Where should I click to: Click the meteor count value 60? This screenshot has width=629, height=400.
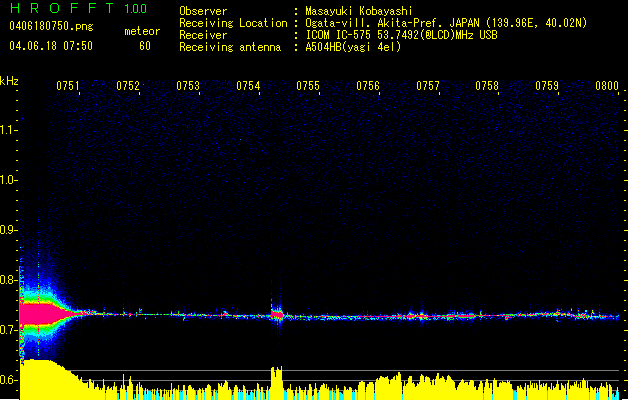click(145, 46)
